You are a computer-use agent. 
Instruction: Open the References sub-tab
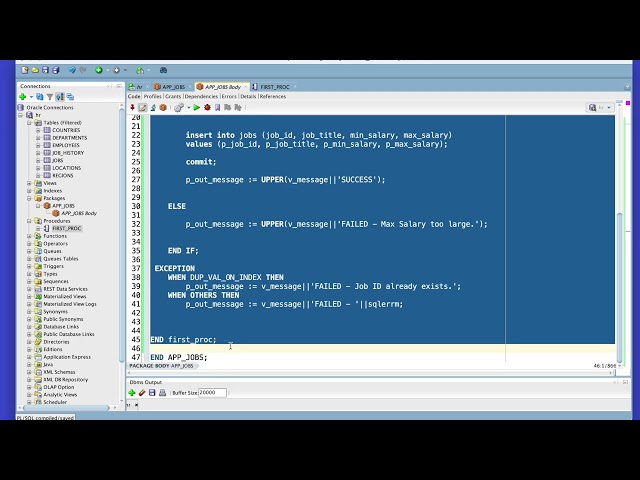[x=273, y=96]
